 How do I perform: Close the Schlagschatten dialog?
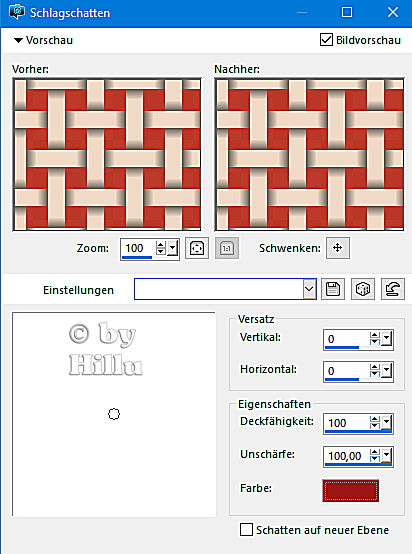point(393,12)
